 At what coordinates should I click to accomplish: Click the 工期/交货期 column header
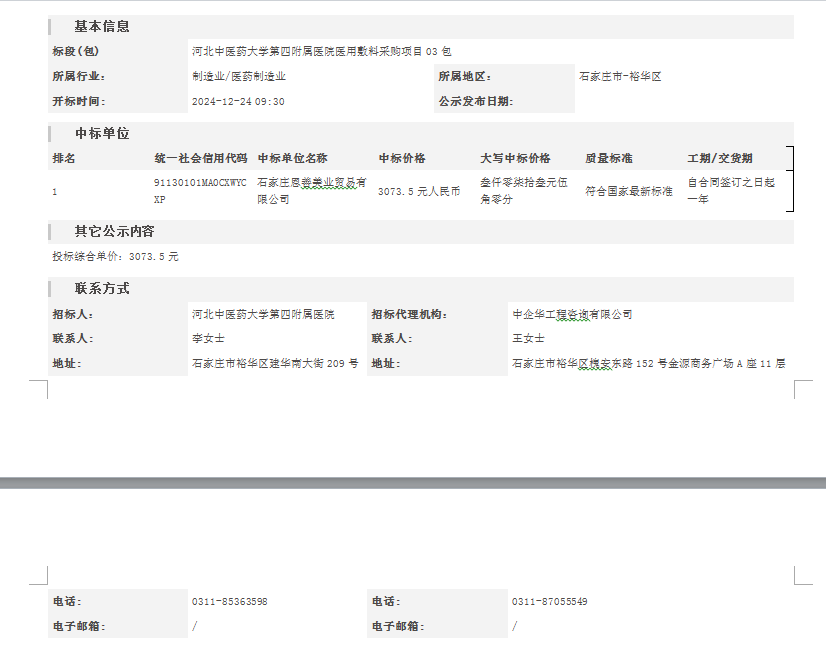point(720,158)
